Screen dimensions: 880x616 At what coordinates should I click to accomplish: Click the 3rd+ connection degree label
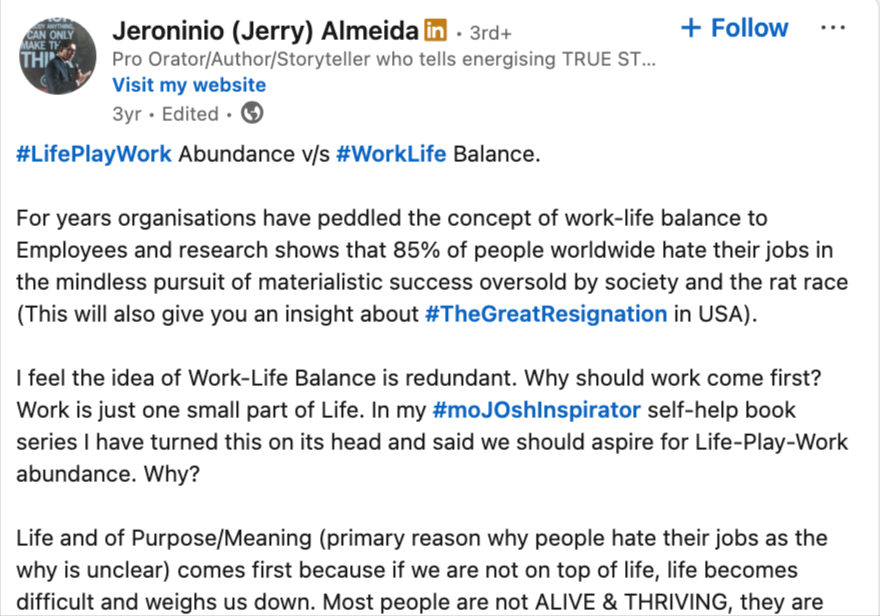click(491, 33)
